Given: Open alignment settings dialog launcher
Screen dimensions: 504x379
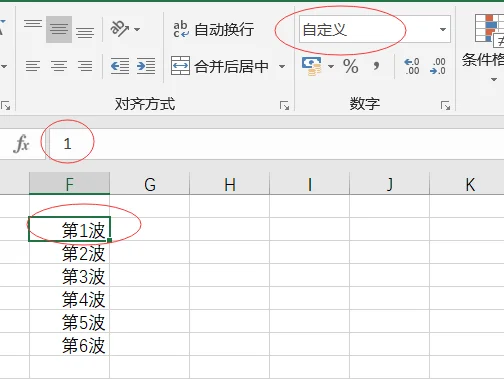Looking at the screenshot, I should tap(284, 106).
